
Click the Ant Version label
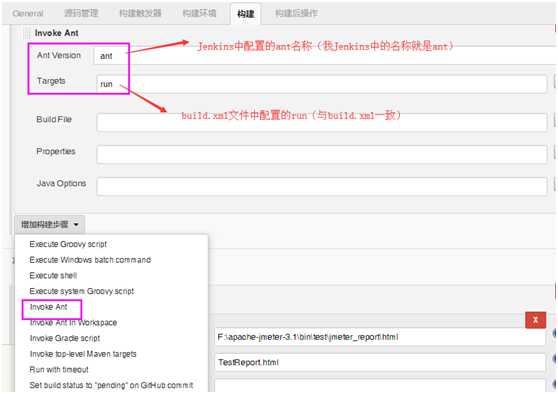59,55
